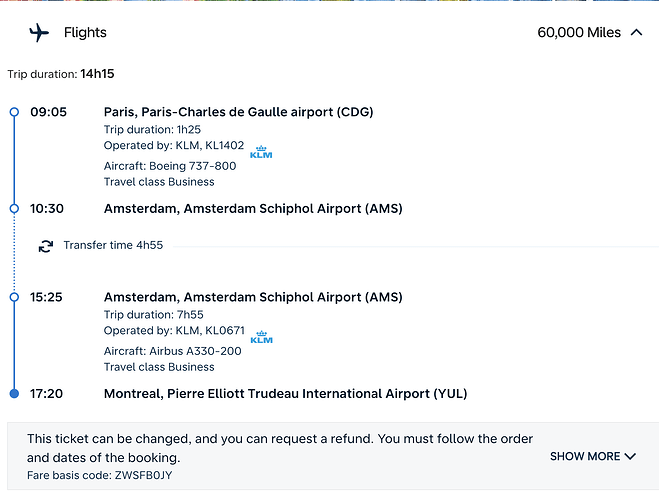Click the transfer time refresh icon
Image resolution: width=659 pixels, height=500 pixels.
pos(46,246)
